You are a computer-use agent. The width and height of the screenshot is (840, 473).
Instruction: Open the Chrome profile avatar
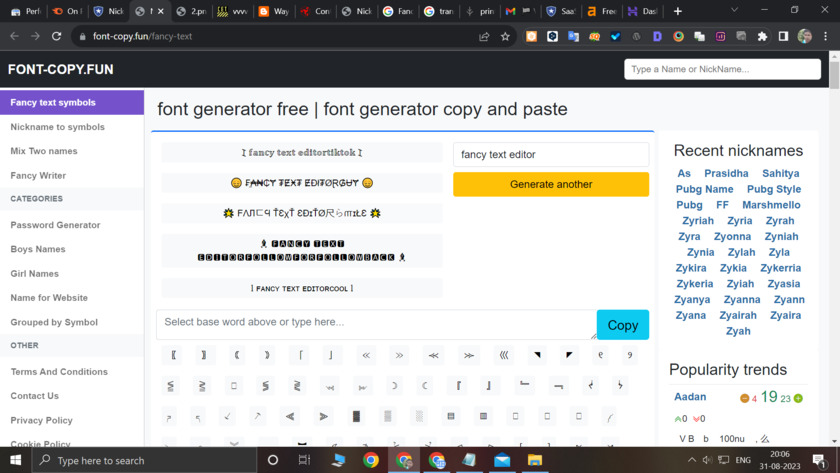point(805,36)
